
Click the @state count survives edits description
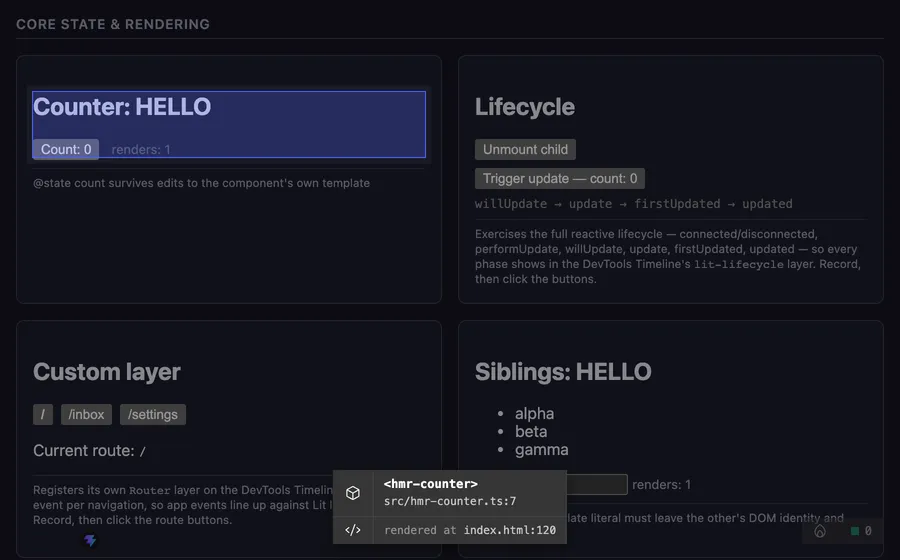[x=201, y=183]
